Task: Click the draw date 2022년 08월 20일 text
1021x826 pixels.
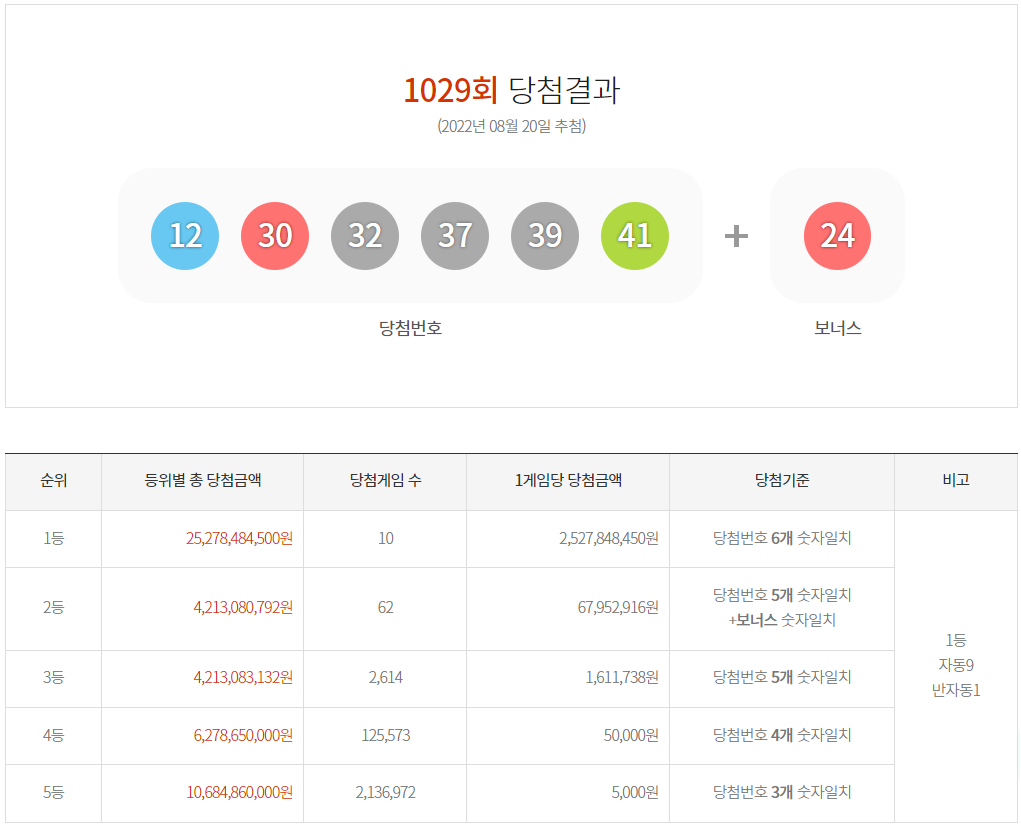Action: click(x=511, y=127)
